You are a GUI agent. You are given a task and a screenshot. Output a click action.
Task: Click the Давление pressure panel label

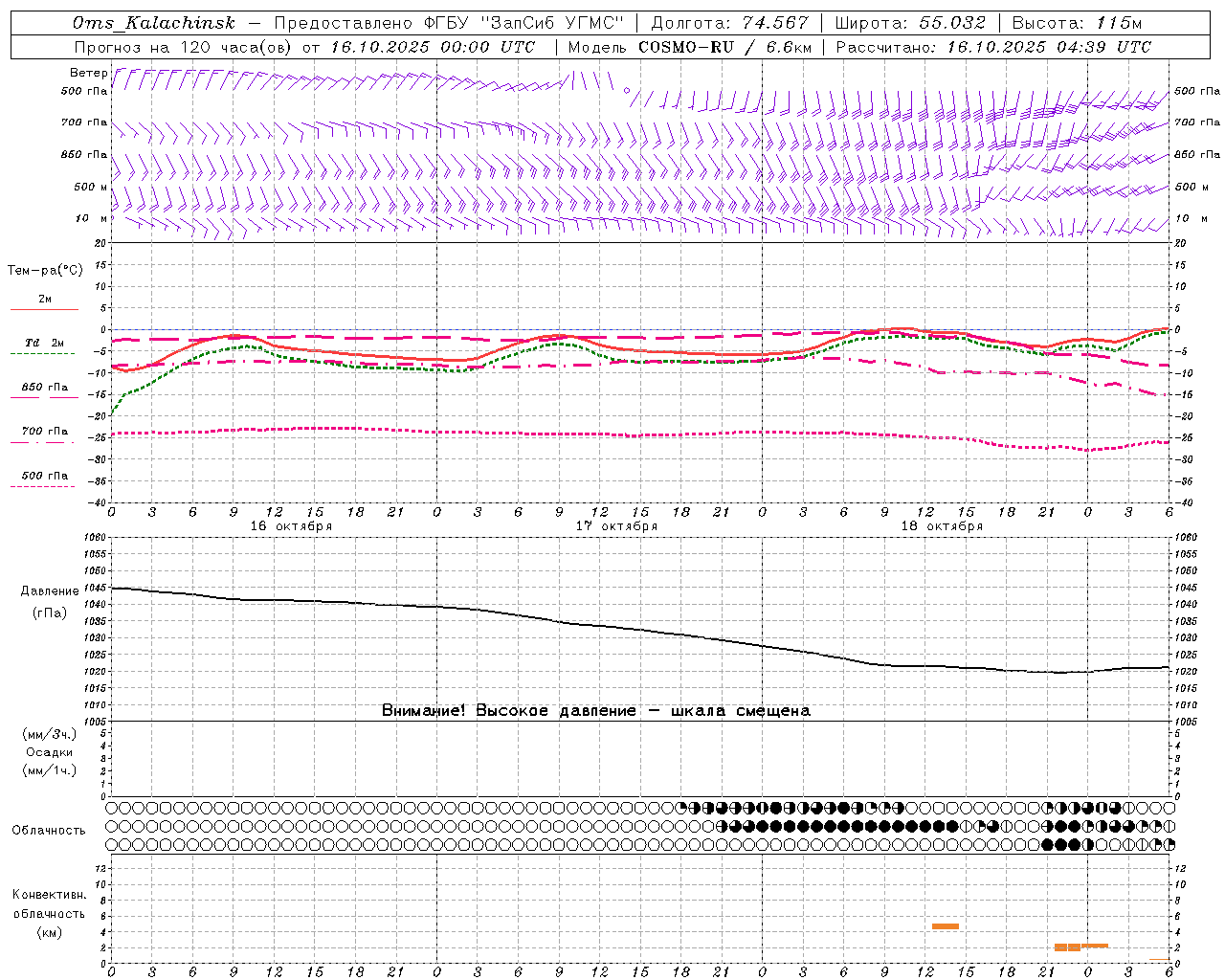50,591
